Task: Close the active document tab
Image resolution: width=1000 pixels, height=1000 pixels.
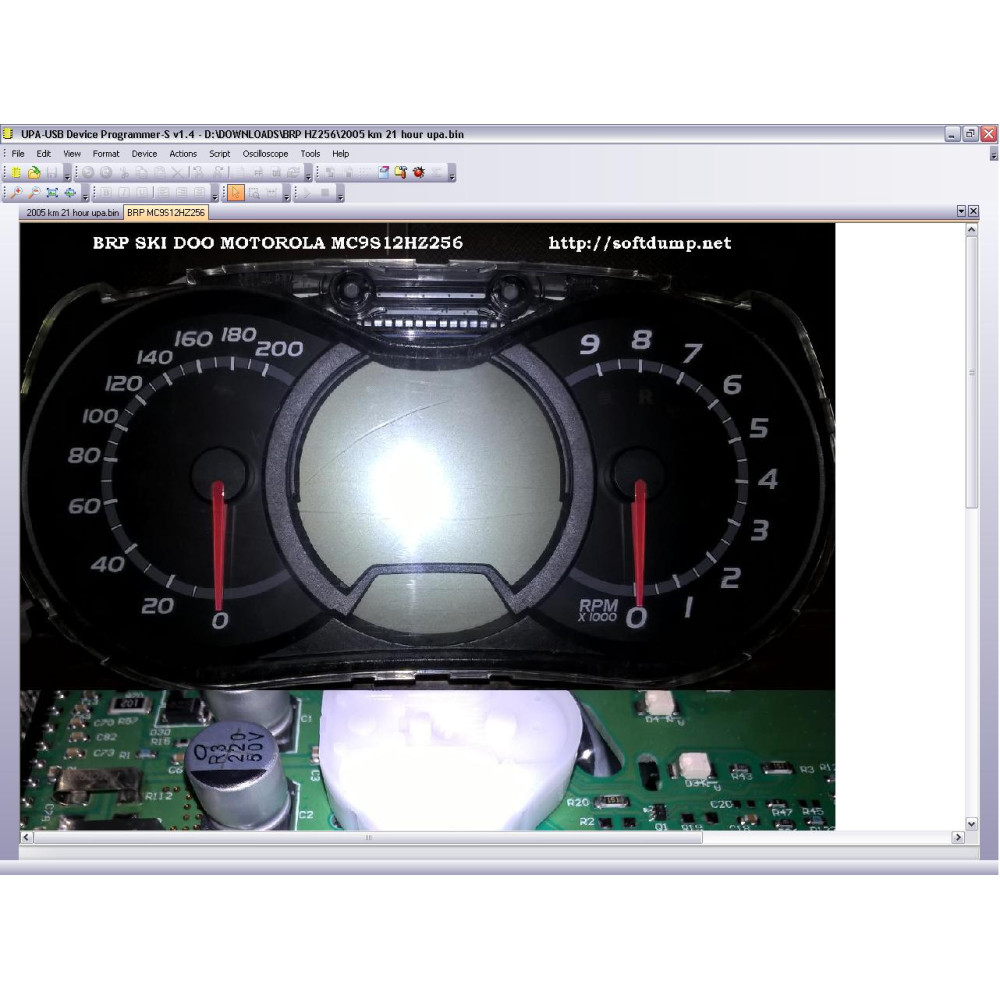Action: [x=973, y=211]
